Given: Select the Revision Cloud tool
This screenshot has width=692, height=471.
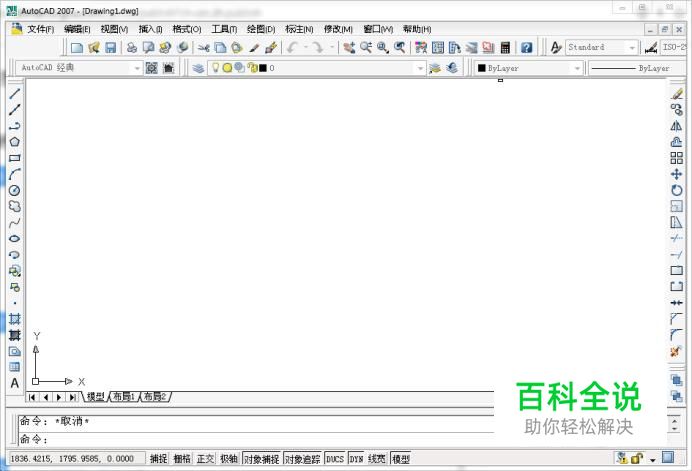Looking at the screenshot, I should pos(15,206).
